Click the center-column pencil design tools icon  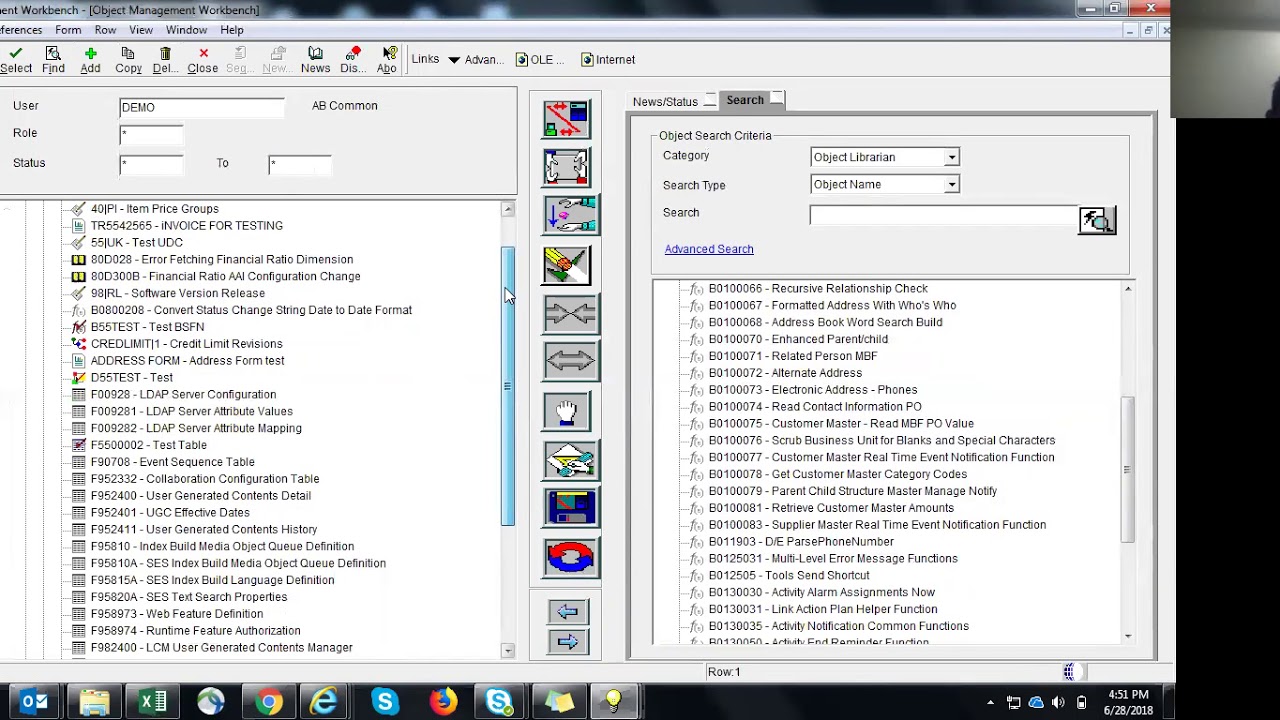coord(567,265)
